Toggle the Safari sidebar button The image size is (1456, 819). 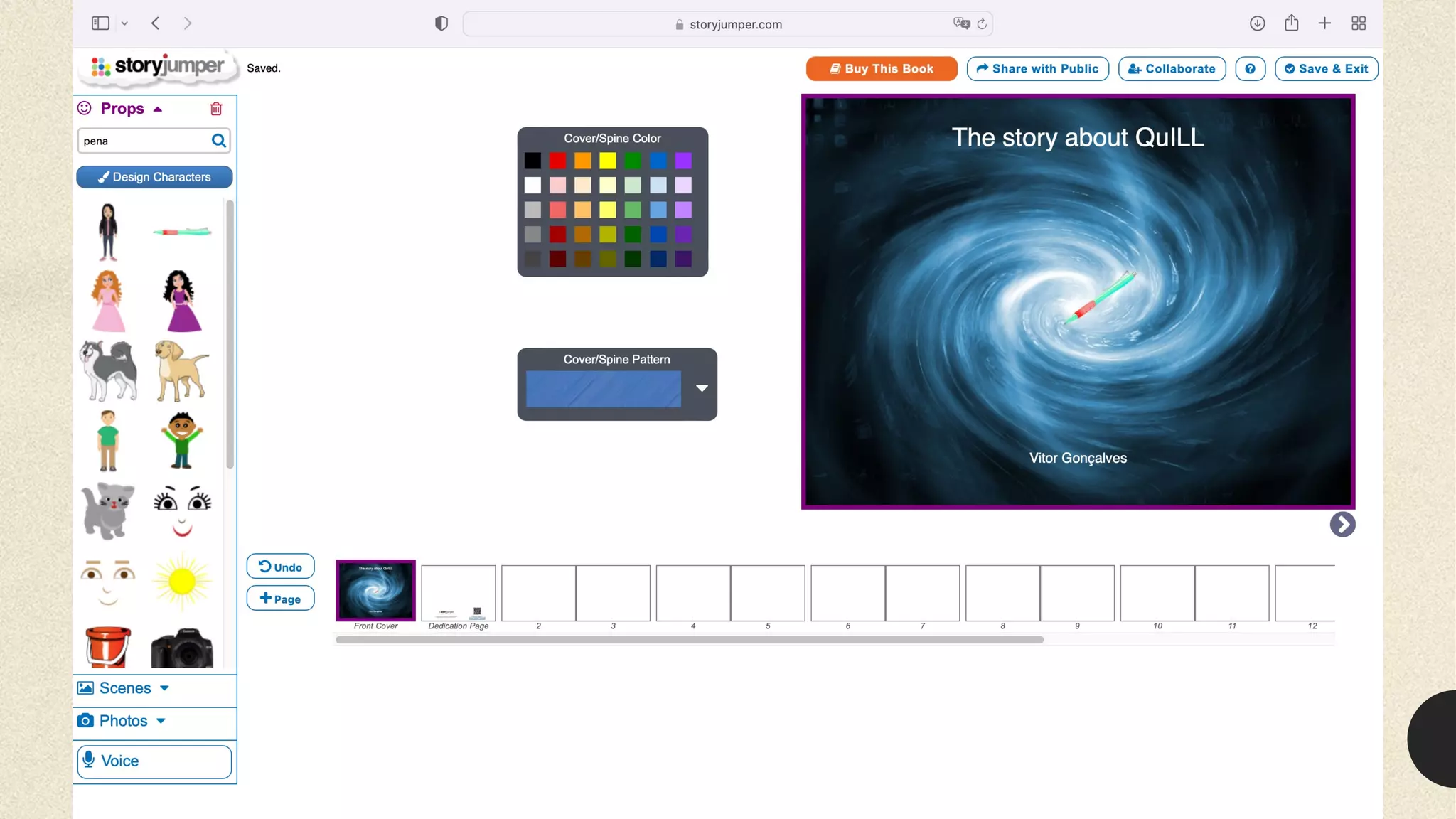(100, 23)
